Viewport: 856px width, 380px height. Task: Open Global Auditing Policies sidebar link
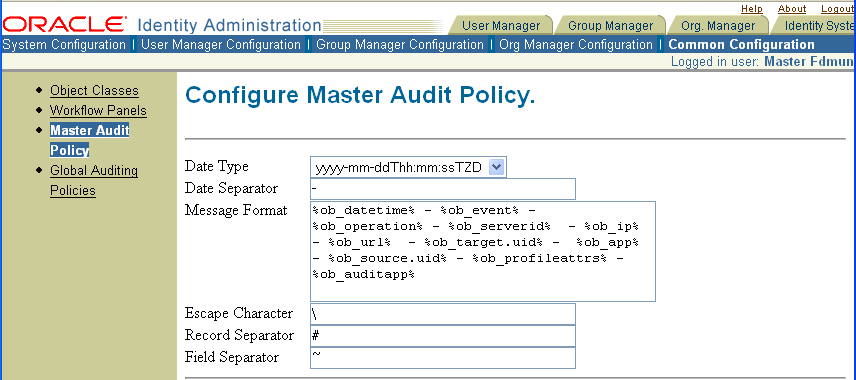[94, 180]
